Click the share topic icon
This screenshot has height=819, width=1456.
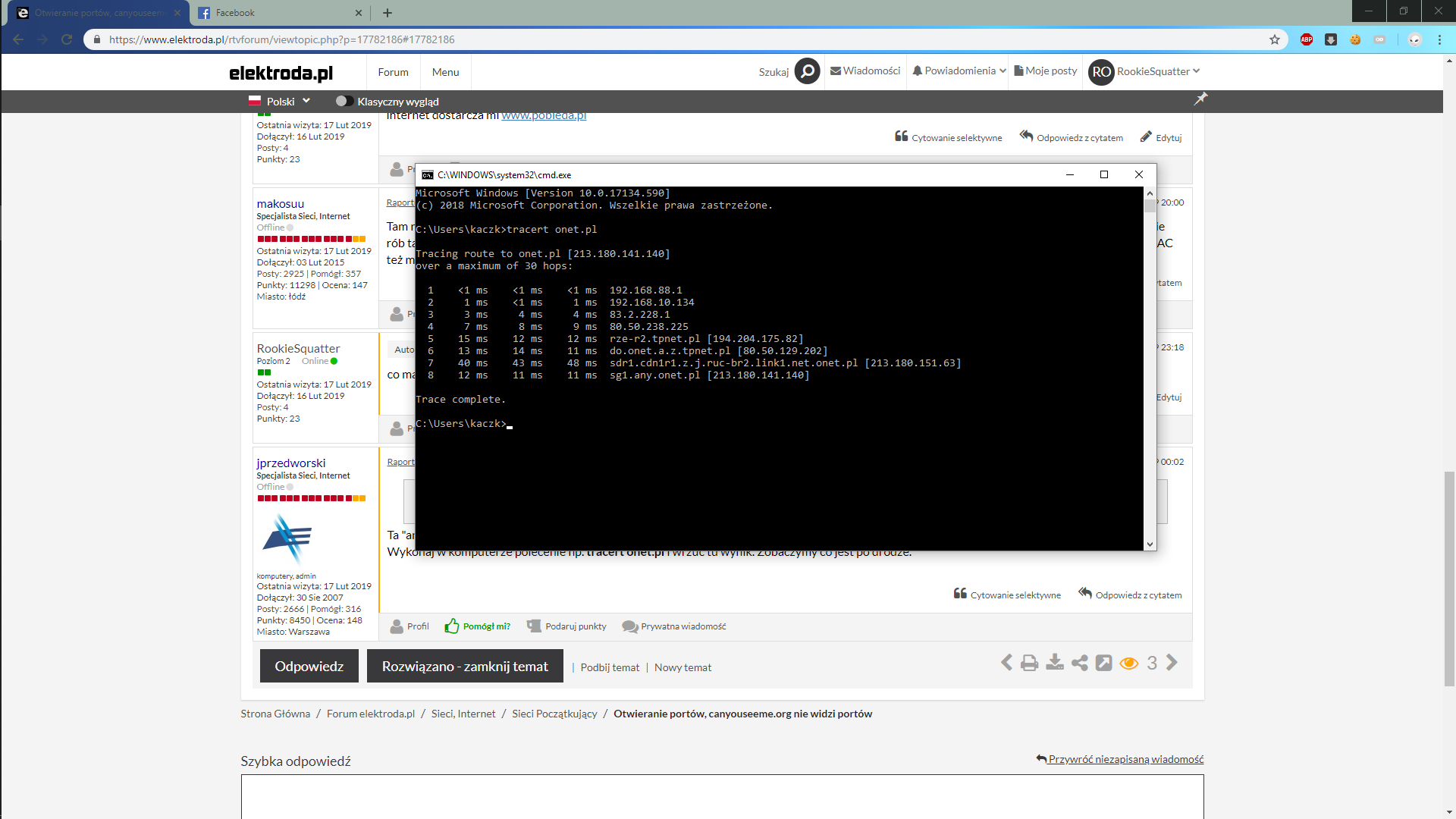coord(1080,663)
